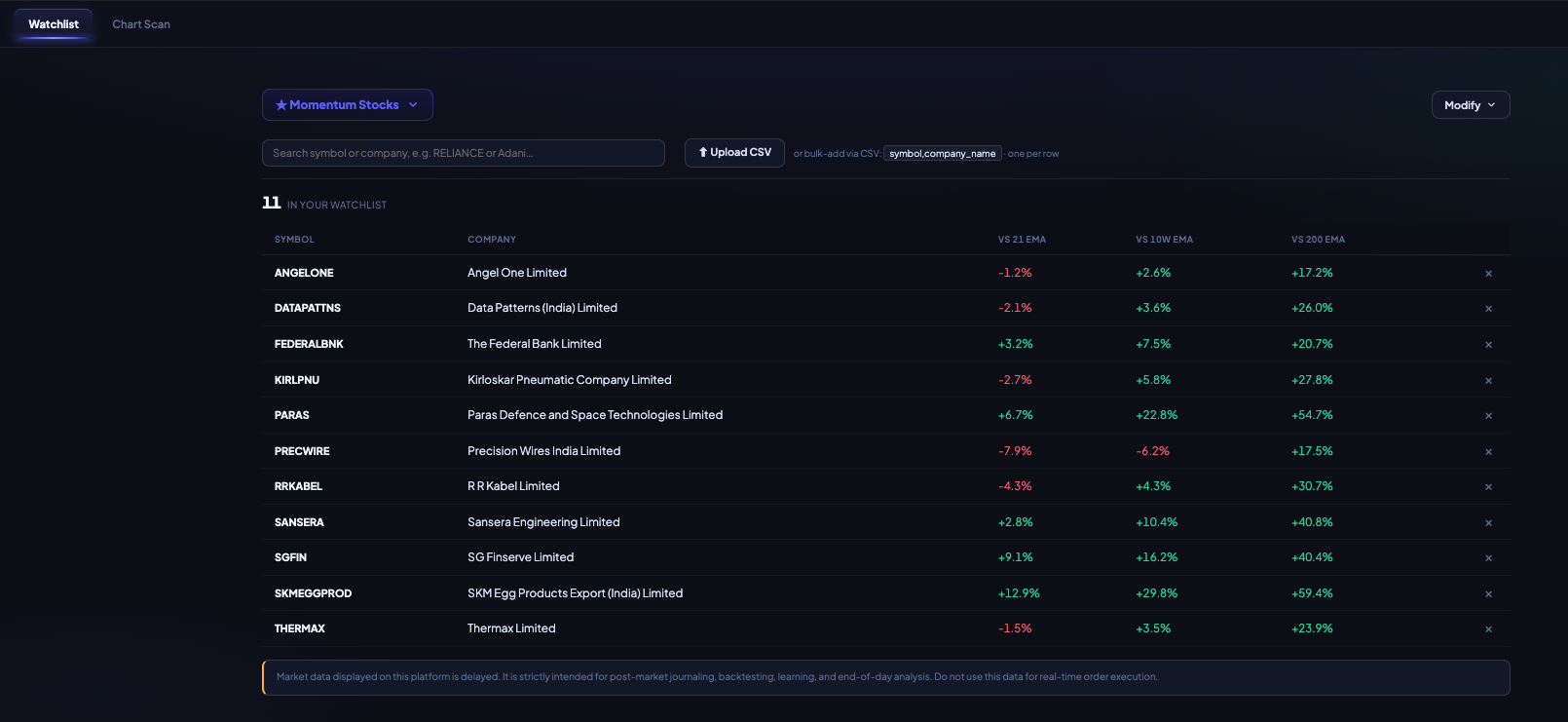The height and width of the screenshot is (722, 1568).
Task: Remove ANGELONE from the watchlist
Action: 1488,274
